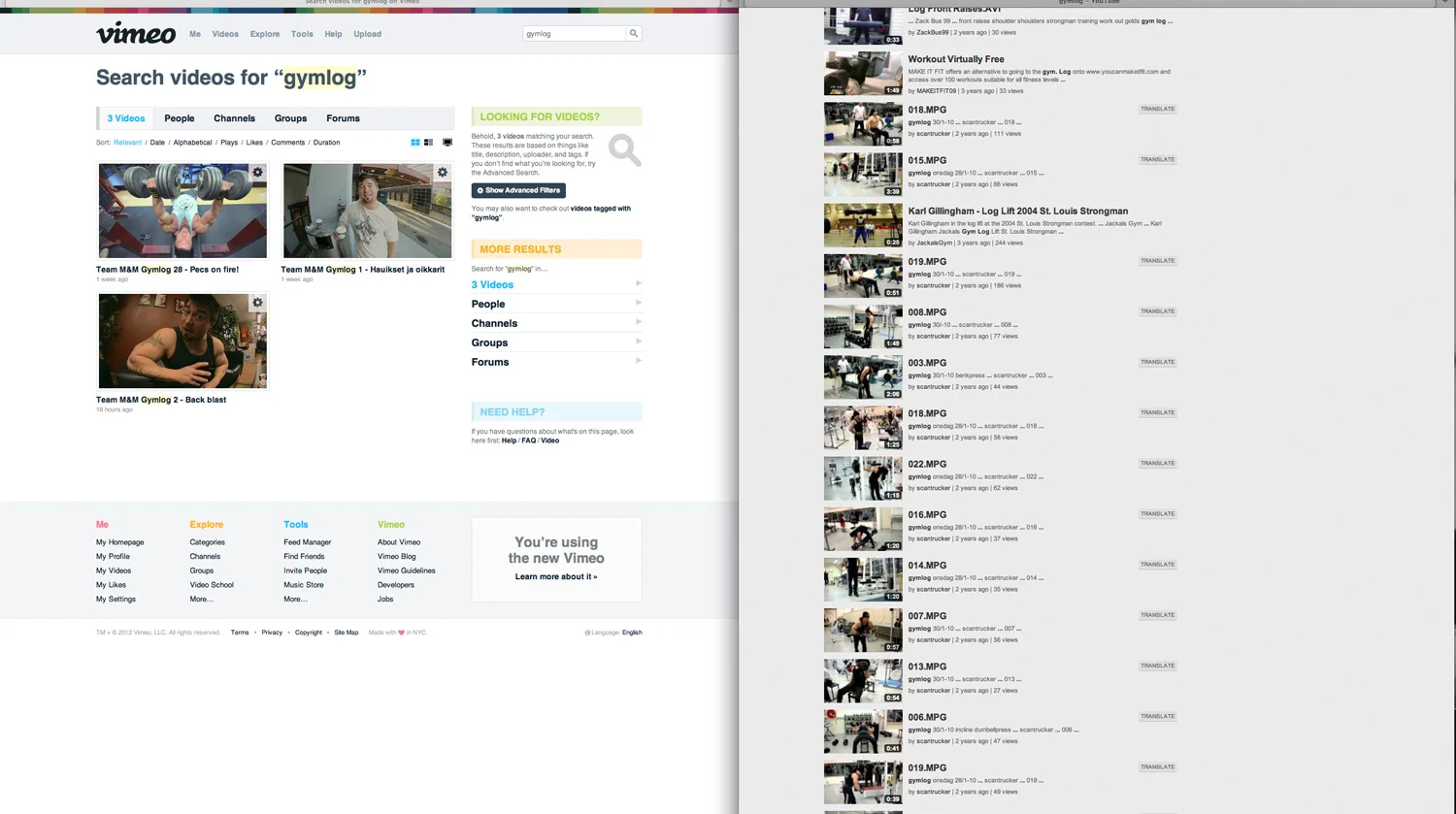Switch to the Groups results tab

[x=290, y=118]
